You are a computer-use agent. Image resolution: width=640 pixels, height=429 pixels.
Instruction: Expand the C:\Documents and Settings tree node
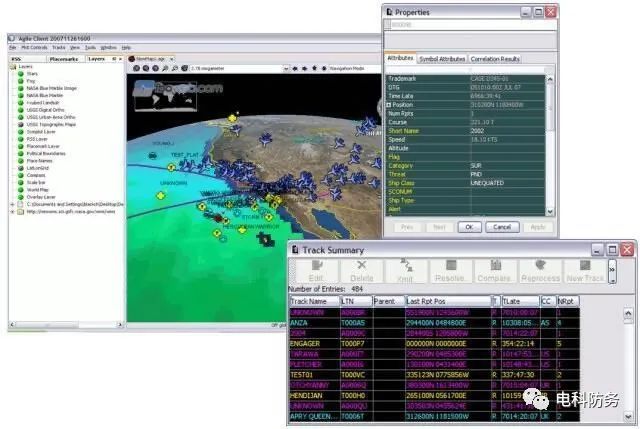pos(12,204)
